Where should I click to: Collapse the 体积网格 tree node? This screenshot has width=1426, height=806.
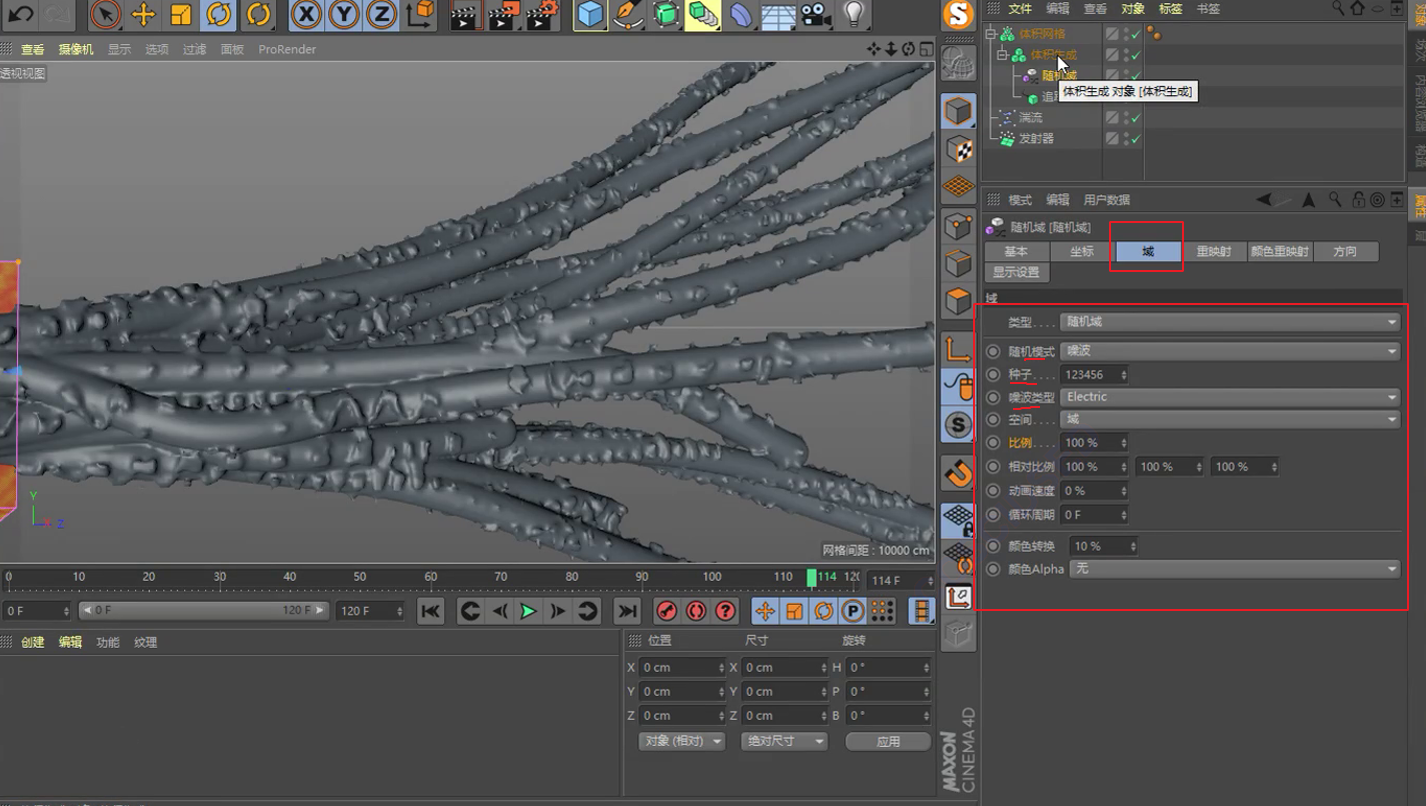tap(991, 34)
